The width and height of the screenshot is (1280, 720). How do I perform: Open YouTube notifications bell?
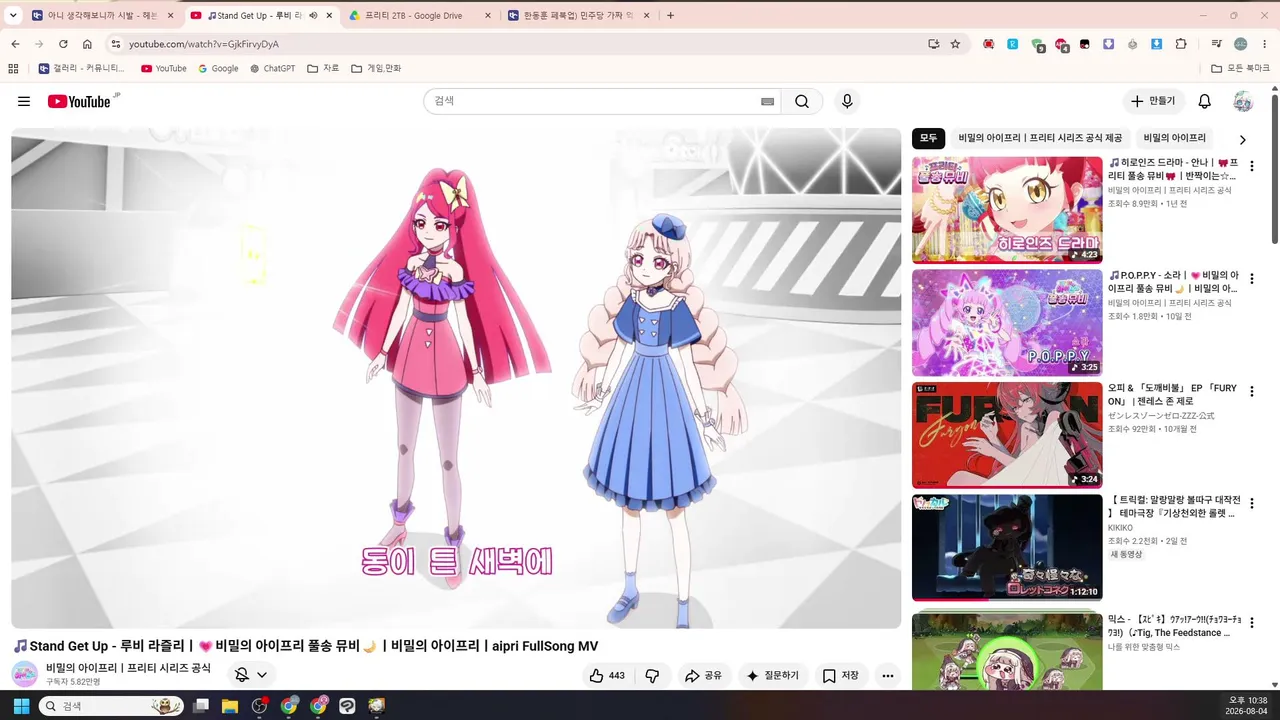(1205, 101)
